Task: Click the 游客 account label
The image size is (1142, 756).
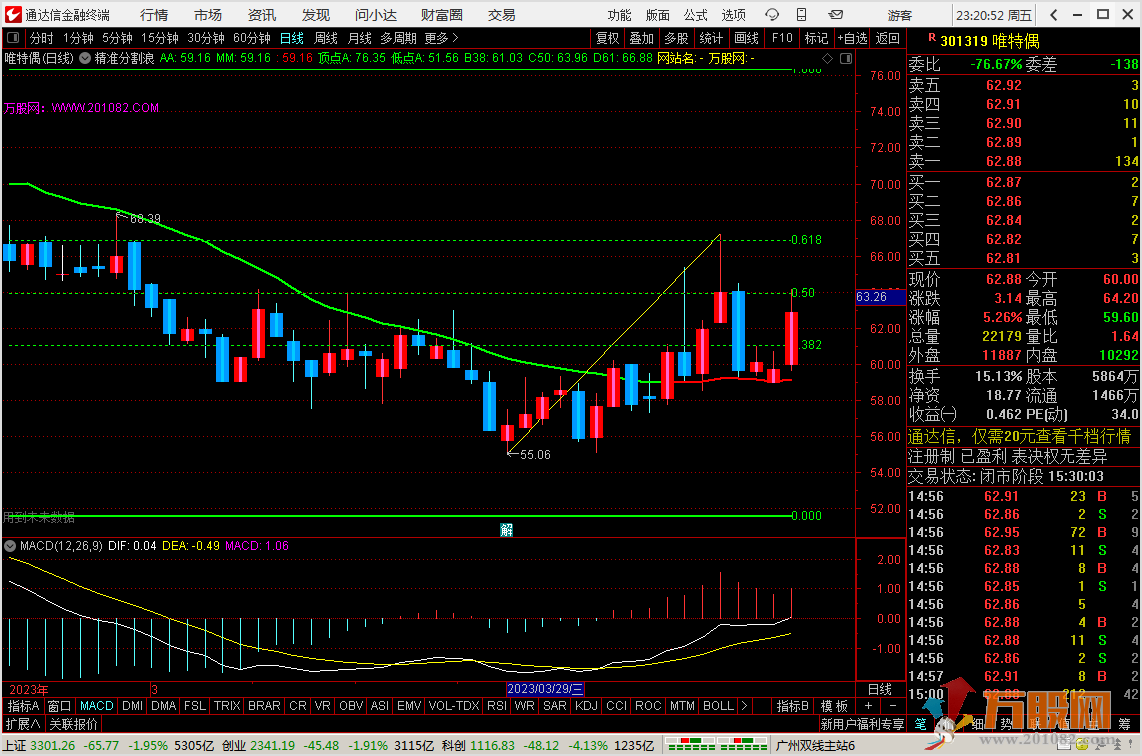Action: 899,15
